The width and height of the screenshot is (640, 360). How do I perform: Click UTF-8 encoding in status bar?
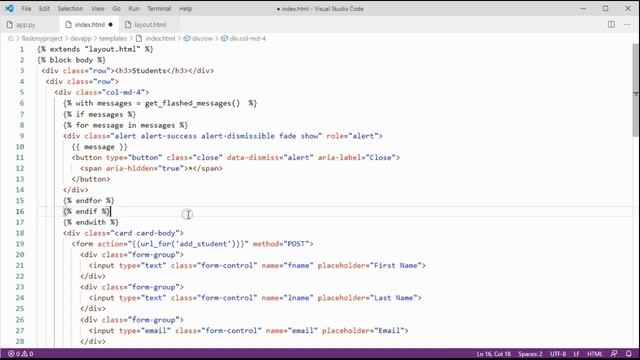558,354
